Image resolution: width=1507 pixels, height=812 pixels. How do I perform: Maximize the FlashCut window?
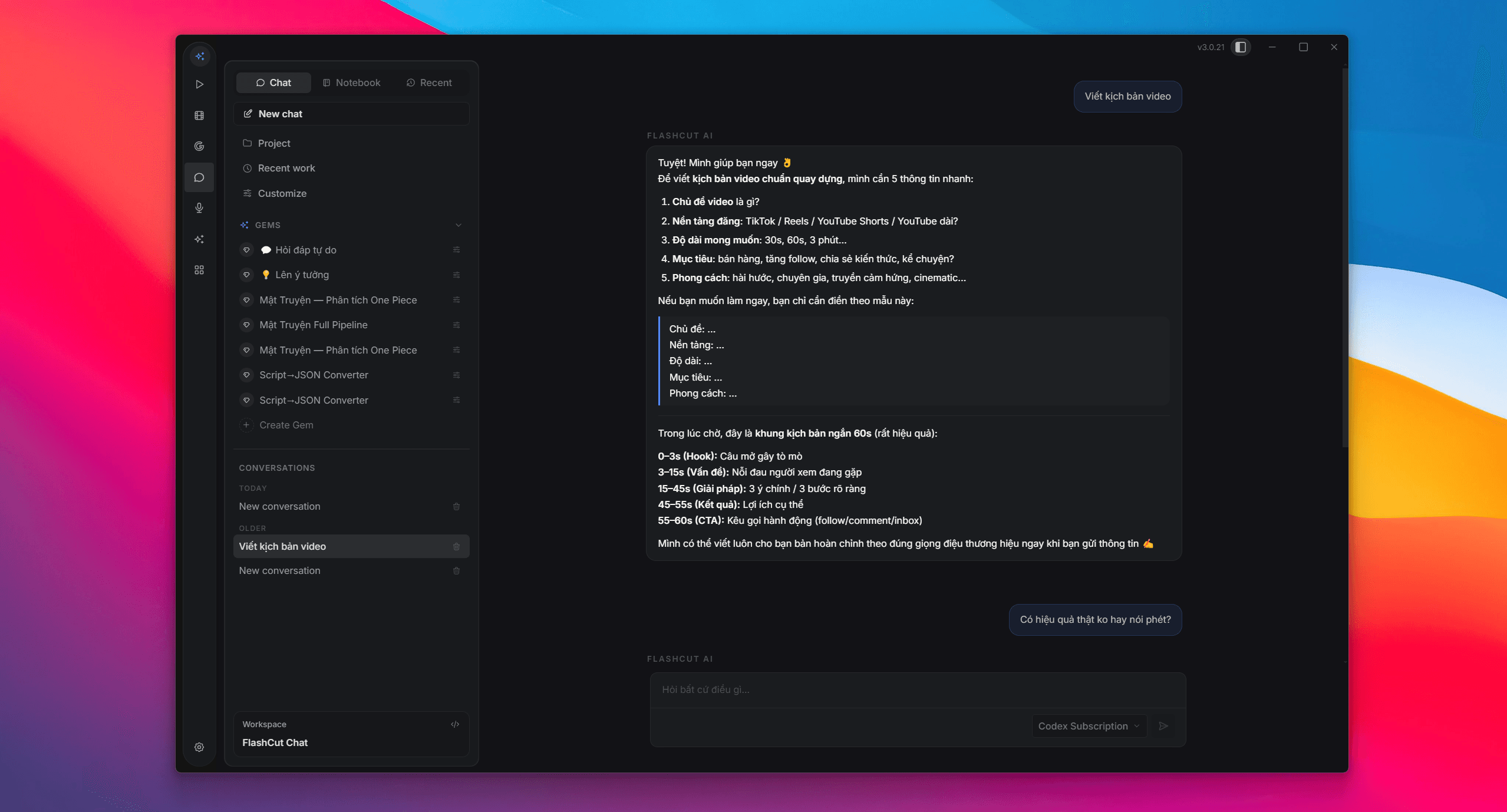point(1303,47)
